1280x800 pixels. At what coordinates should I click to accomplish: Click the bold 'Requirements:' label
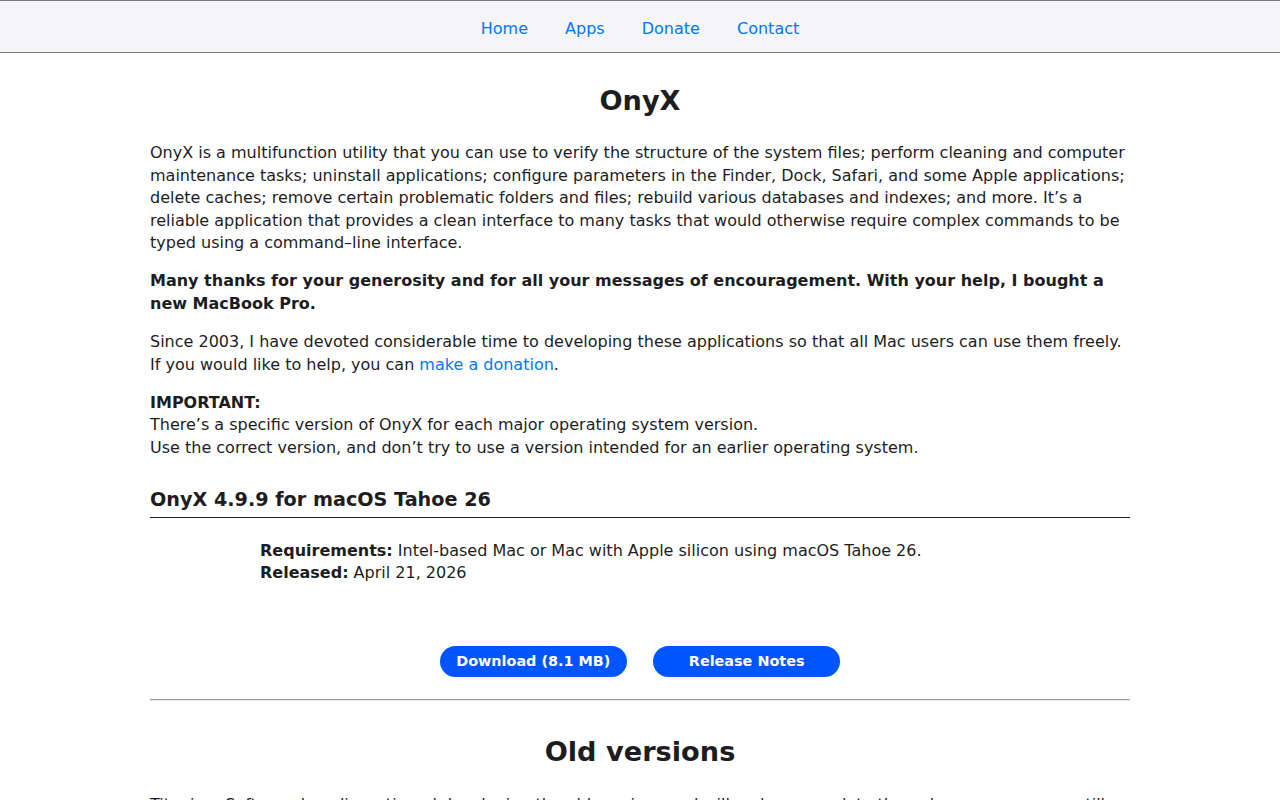326,550
